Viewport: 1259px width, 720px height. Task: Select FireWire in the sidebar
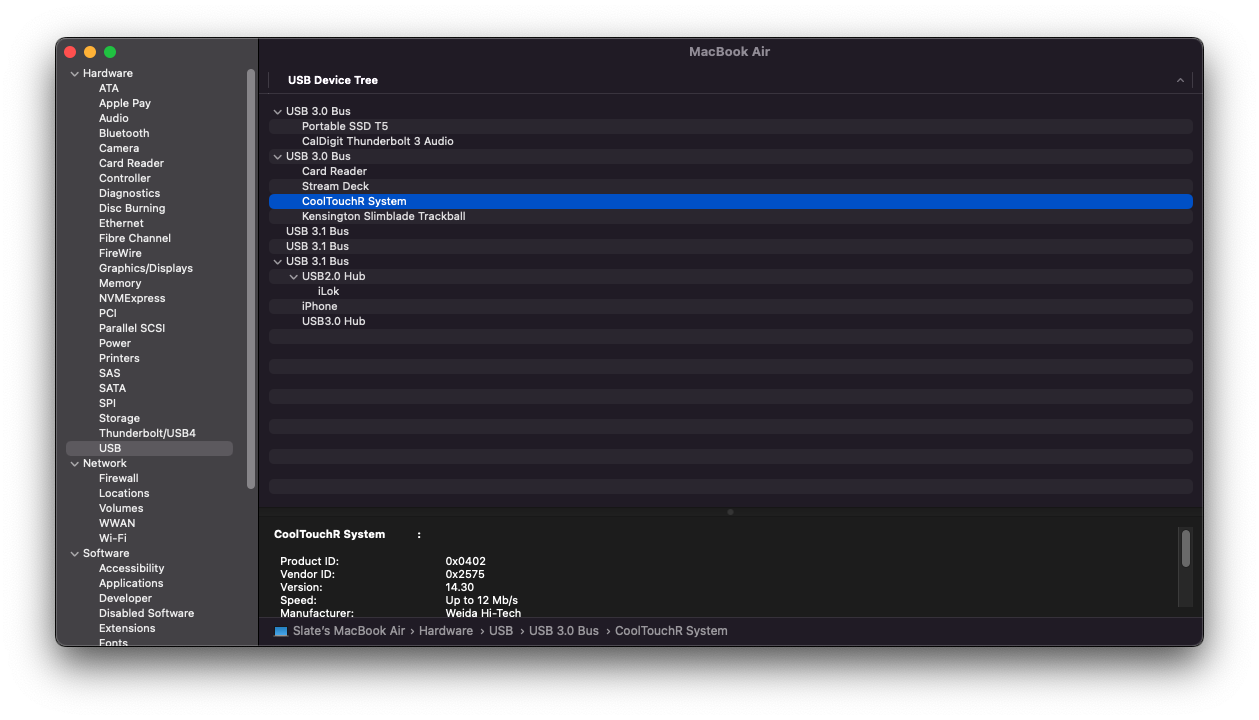click(x=120, y=253)
